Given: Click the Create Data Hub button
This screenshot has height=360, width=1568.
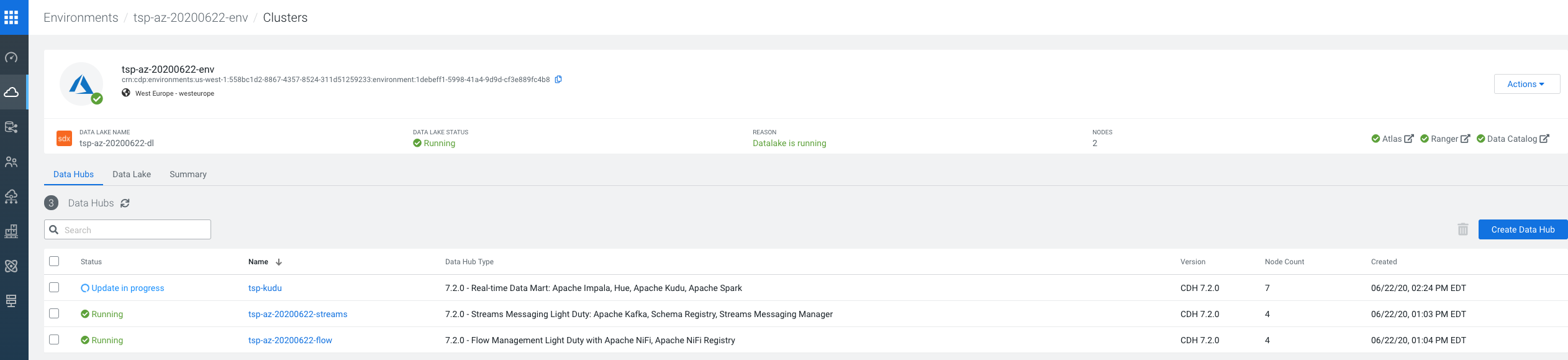Looking at the screenshot, I should (1523, 229).
